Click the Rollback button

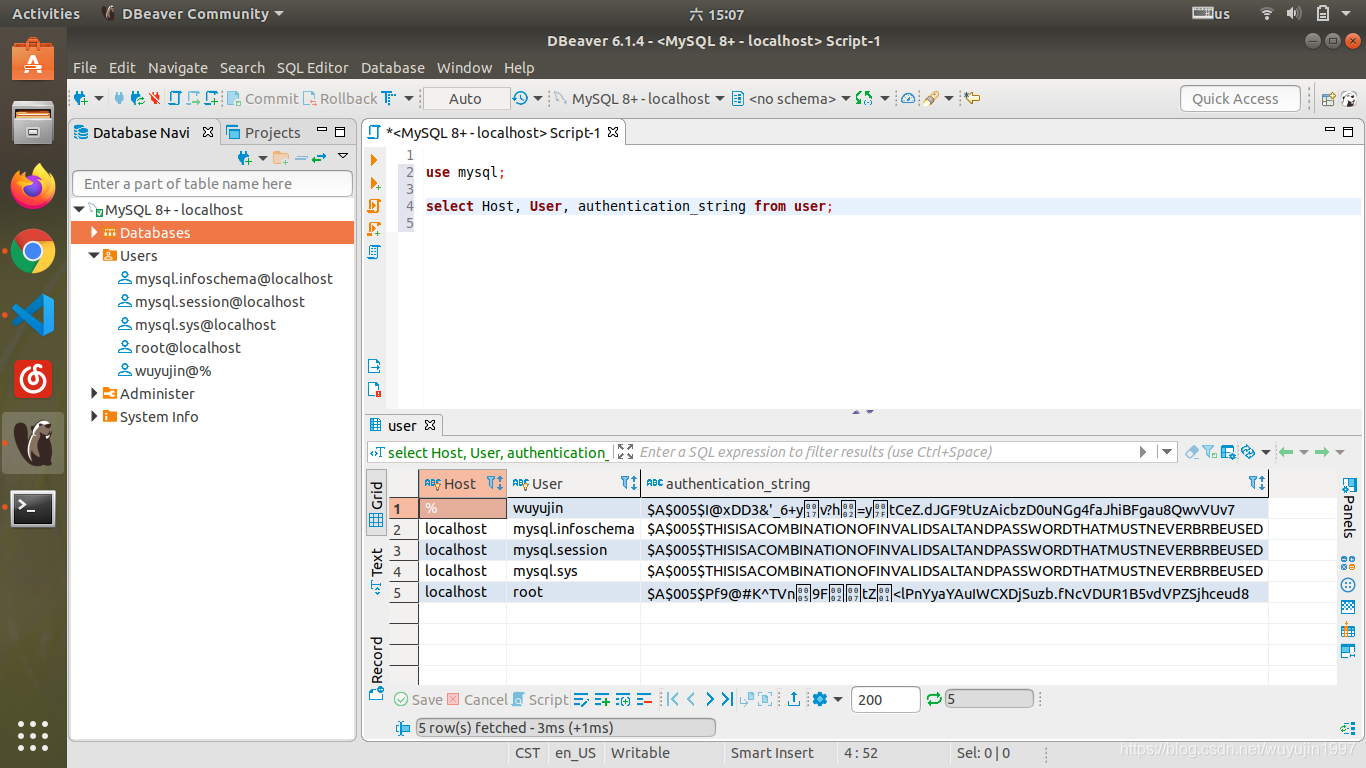click(x=339, y=99)
